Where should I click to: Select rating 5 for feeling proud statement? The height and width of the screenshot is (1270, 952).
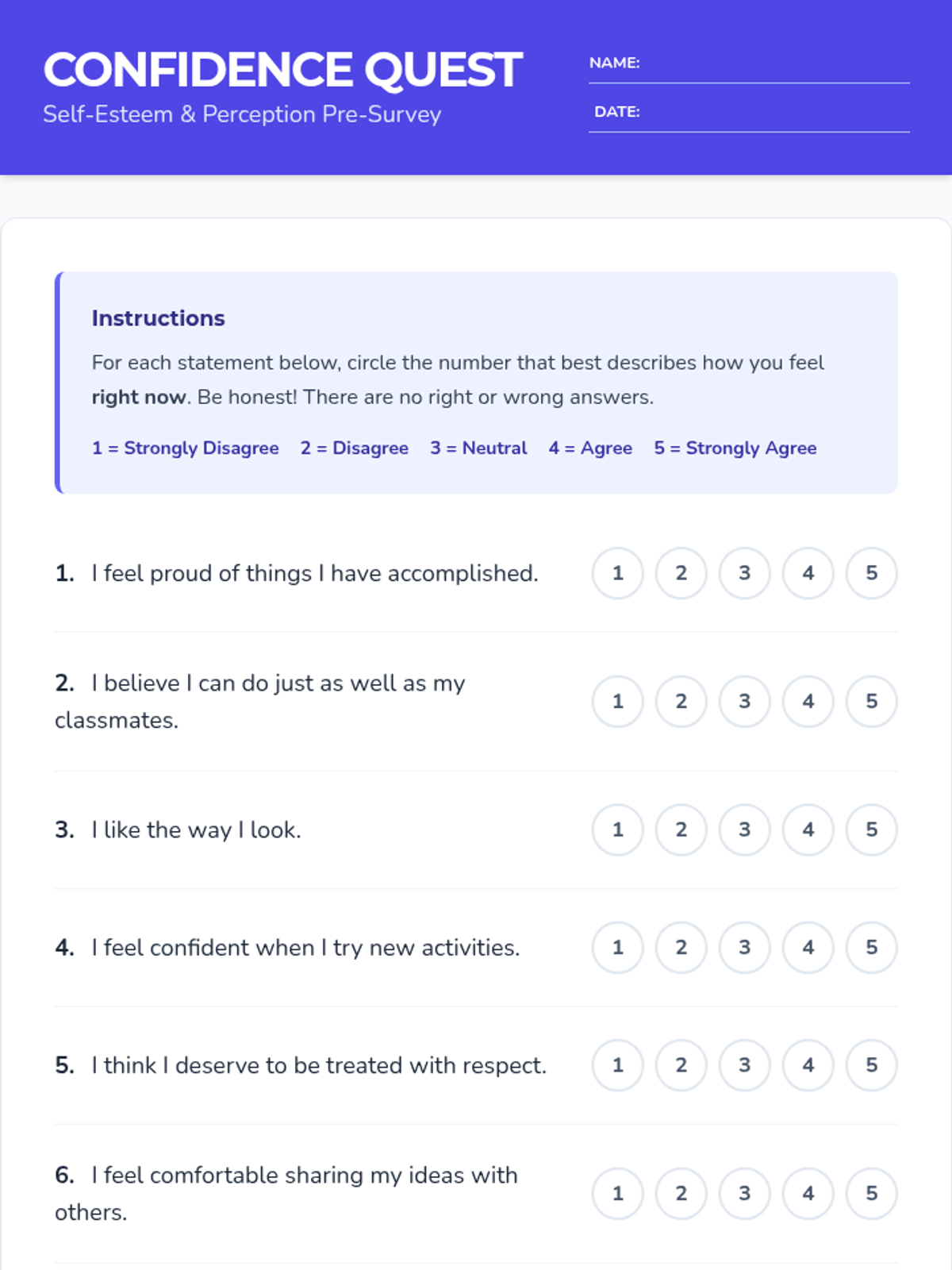[x=871, y=573]
